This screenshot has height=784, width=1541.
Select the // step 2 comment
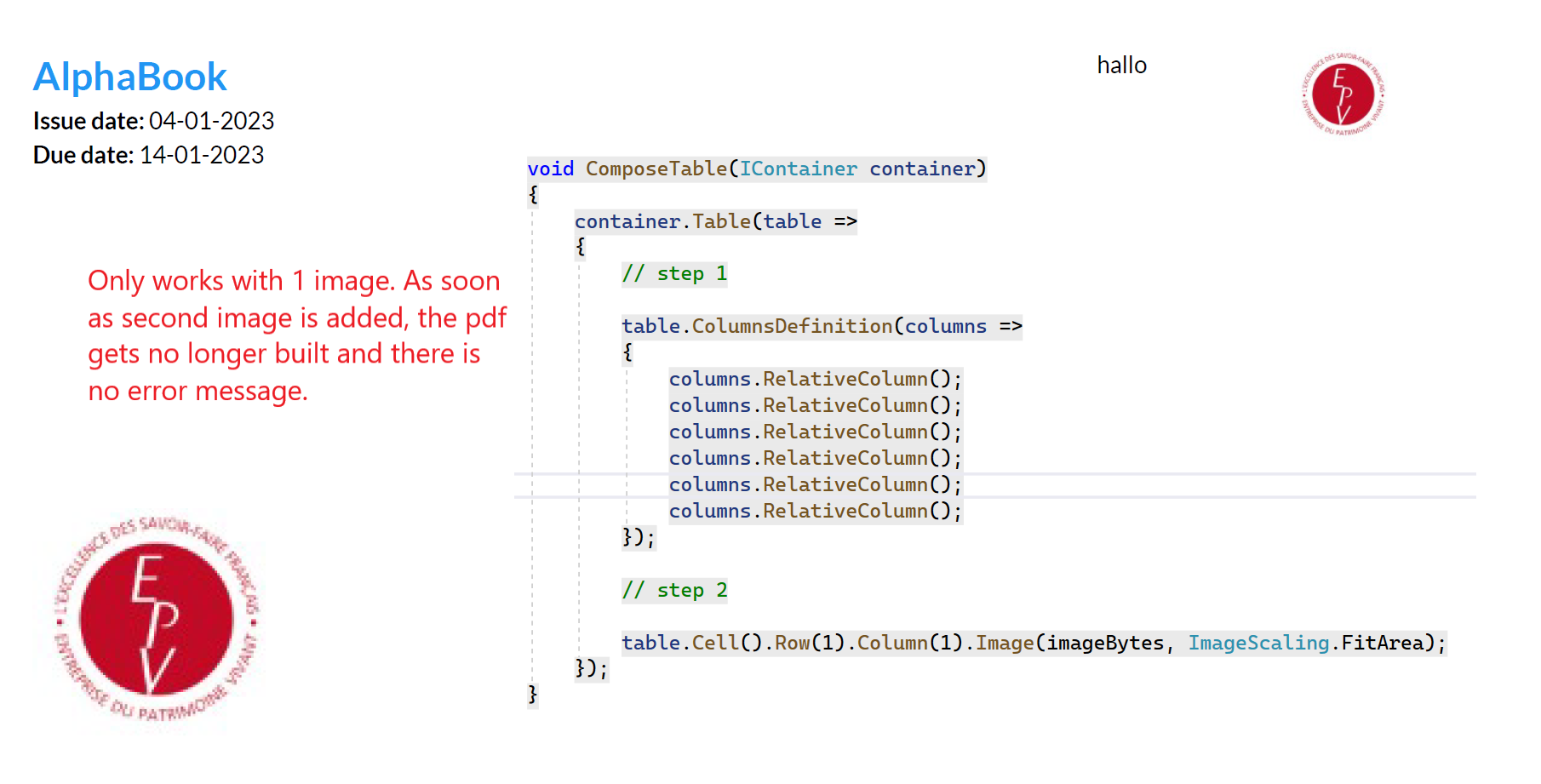(x=674, y=589)
